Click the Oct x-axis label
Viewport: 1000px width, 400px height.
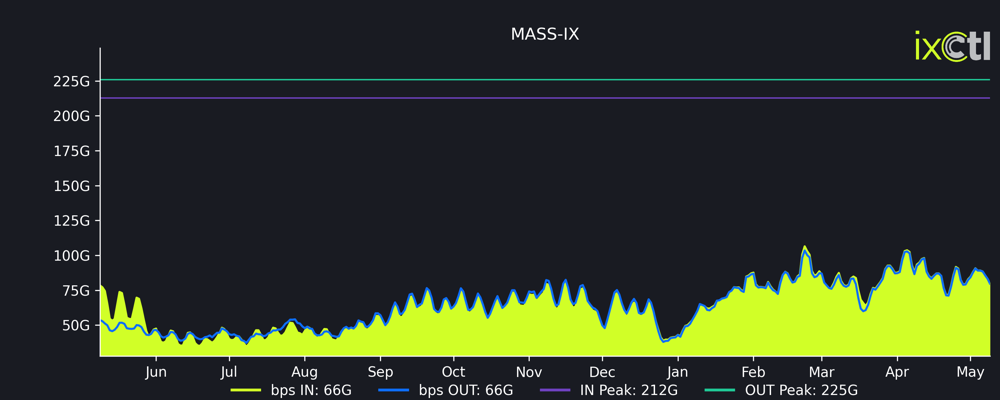(x=453, y=372)
